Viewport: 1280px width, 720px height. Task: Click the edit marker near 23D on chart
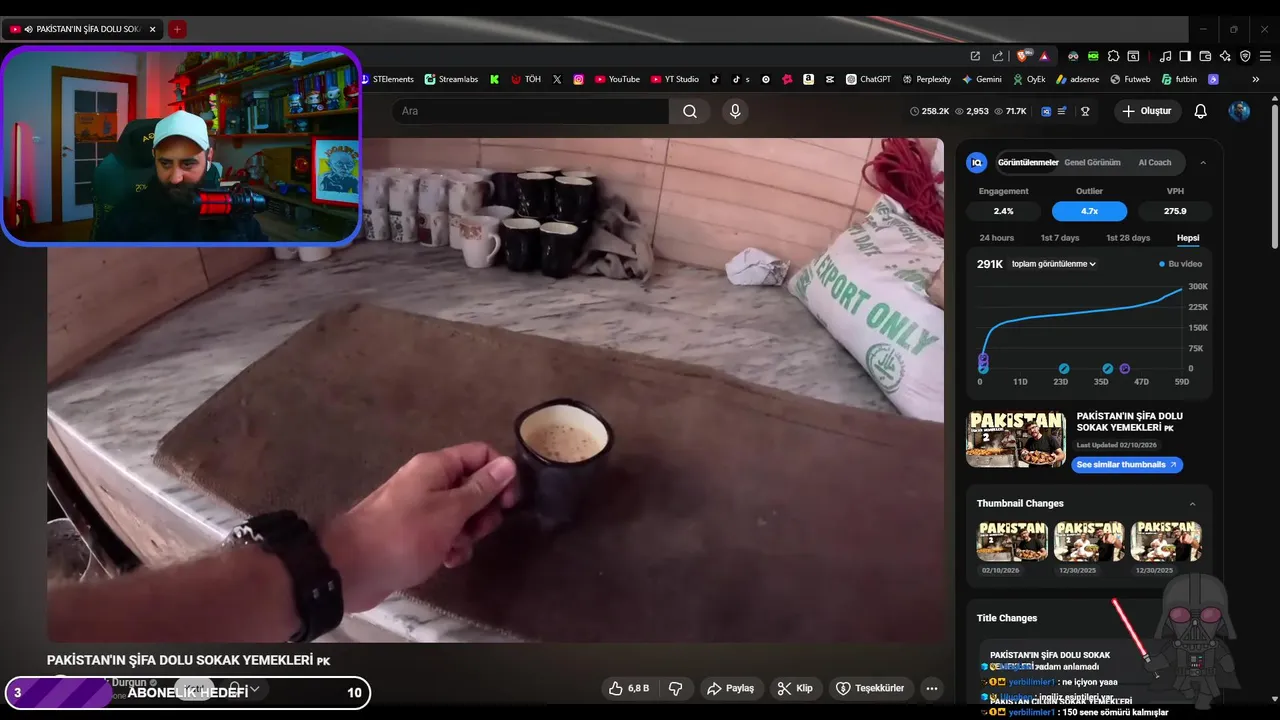1064,369
